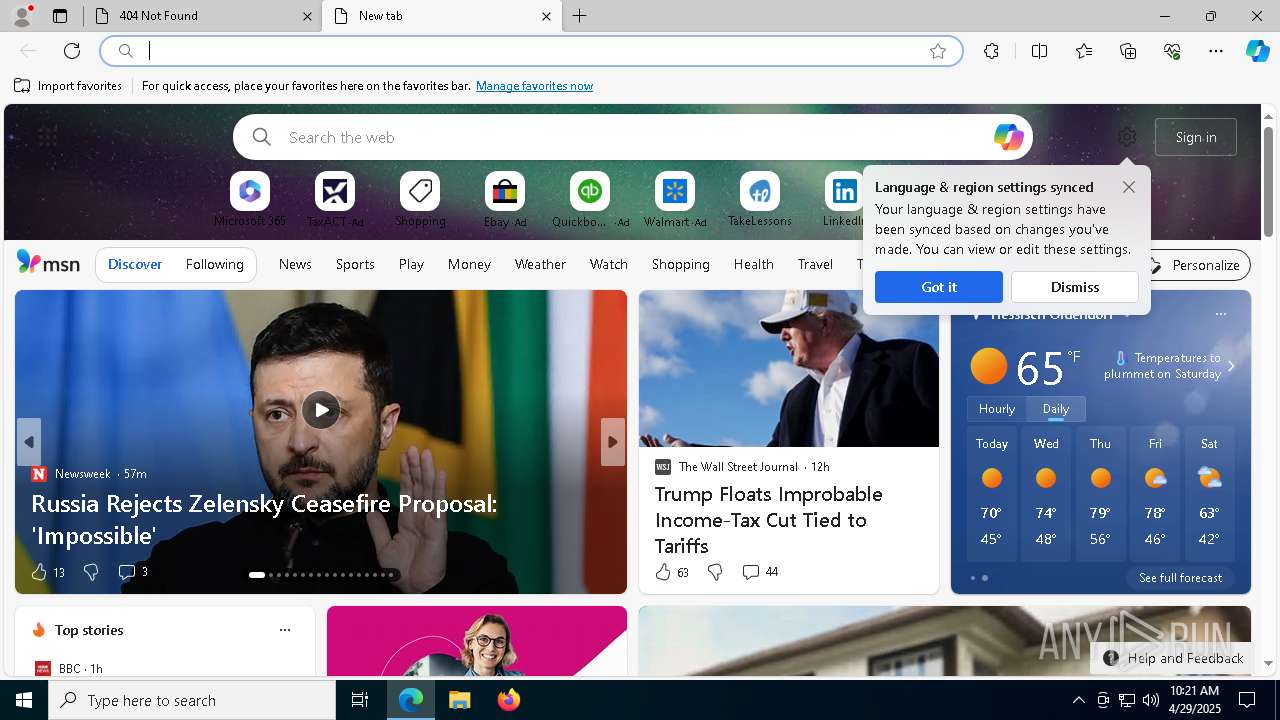Image resolution: width=1280 pixels, height=720 pixels.
Task: Open Settings and more ellipsis
Action: click(1216, 51)
